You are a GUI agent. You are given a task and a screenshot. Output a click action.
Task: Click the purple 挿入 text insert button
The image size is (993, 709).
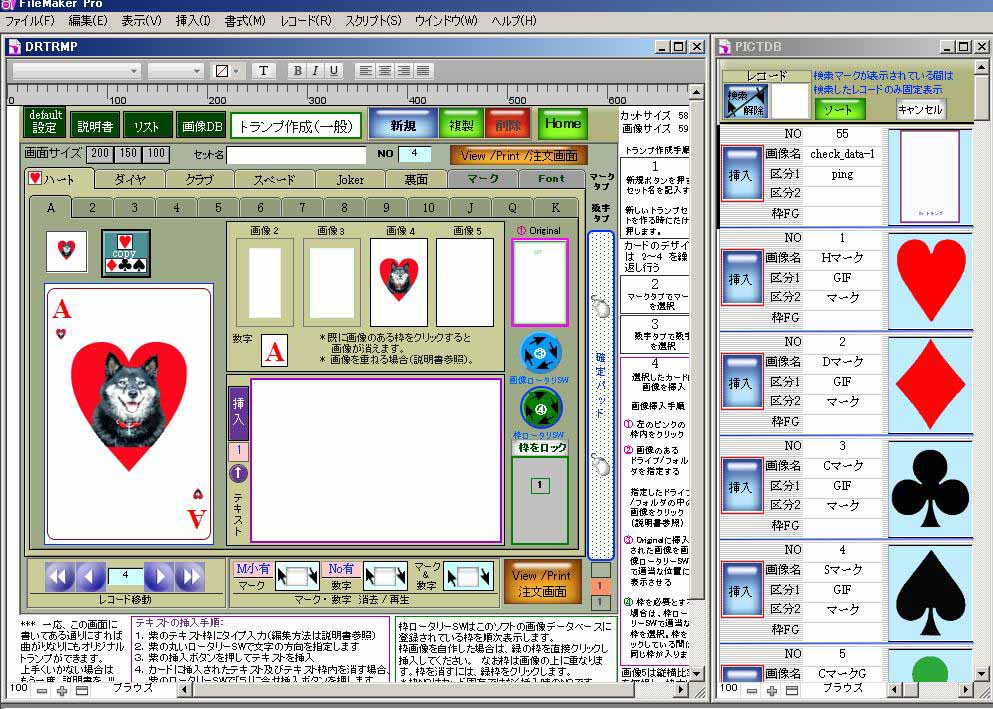[x=238, y=413]
